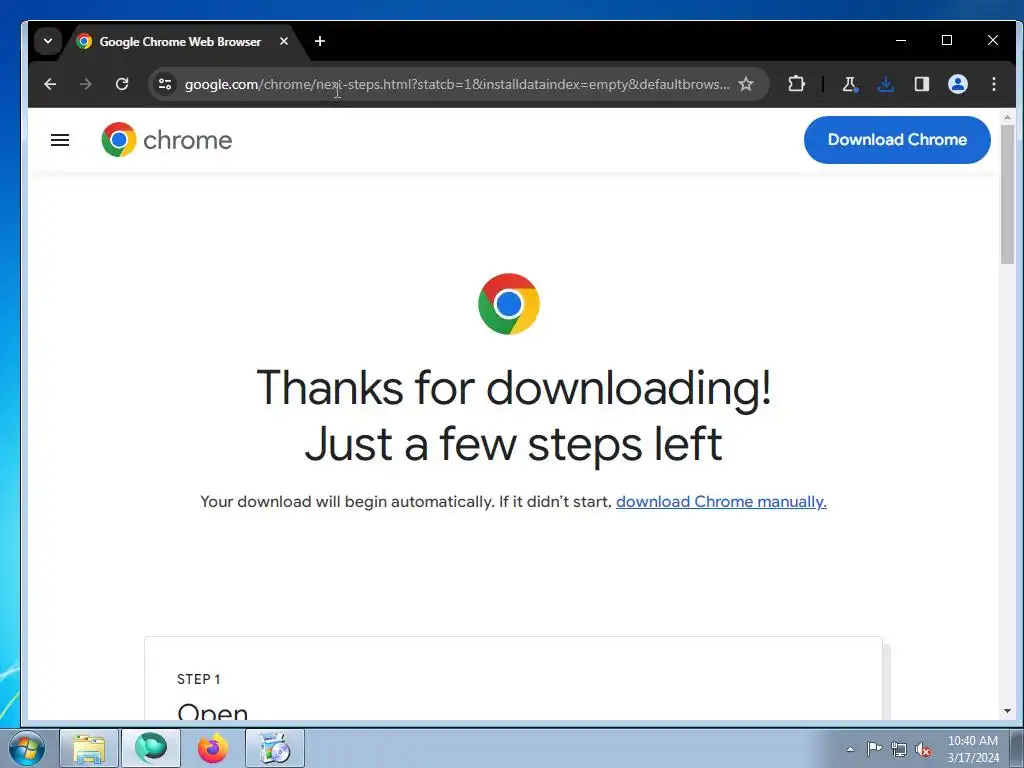Select the Google Chrome Web Browser tab
The image size is (1024, 768).
tap(180, 42)
